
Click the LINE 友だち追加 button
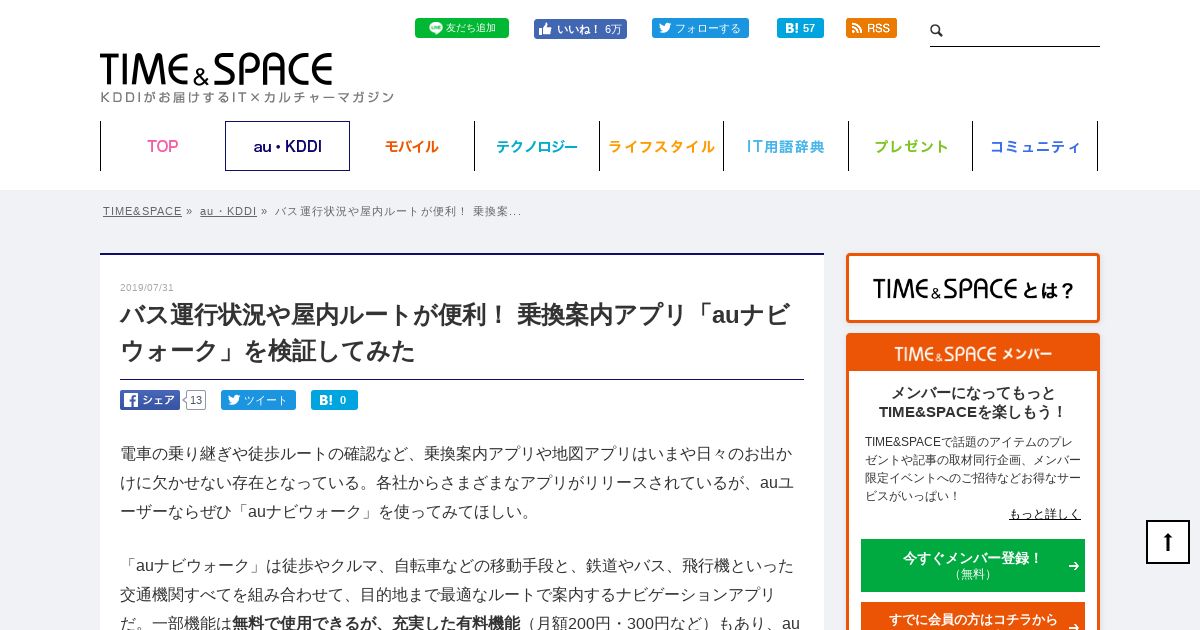pyautogui.click(x=462, y=28)
